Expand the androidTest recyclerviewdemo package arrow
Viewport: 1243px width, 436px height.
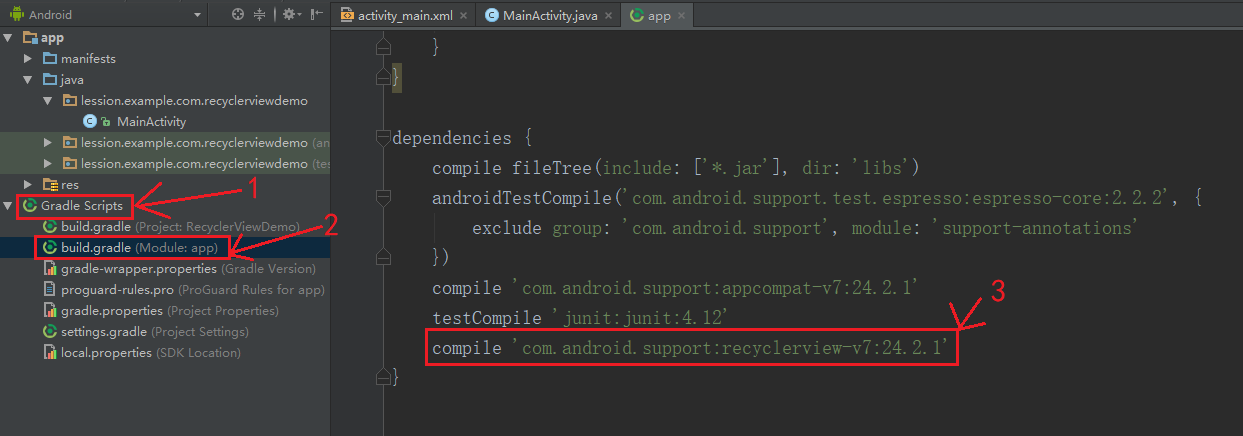click(x=48, y=142)
